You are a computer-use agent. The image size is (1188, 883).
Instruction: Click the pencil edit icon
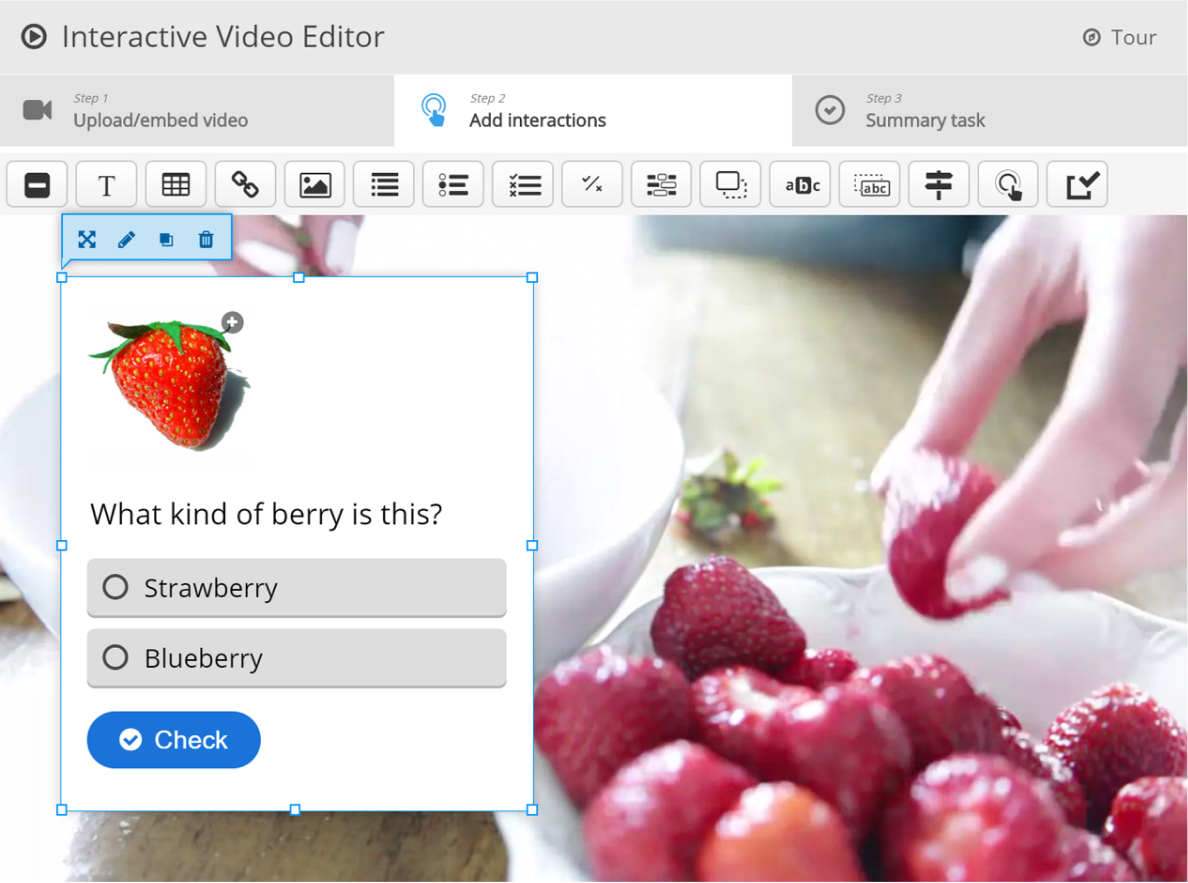126,240
